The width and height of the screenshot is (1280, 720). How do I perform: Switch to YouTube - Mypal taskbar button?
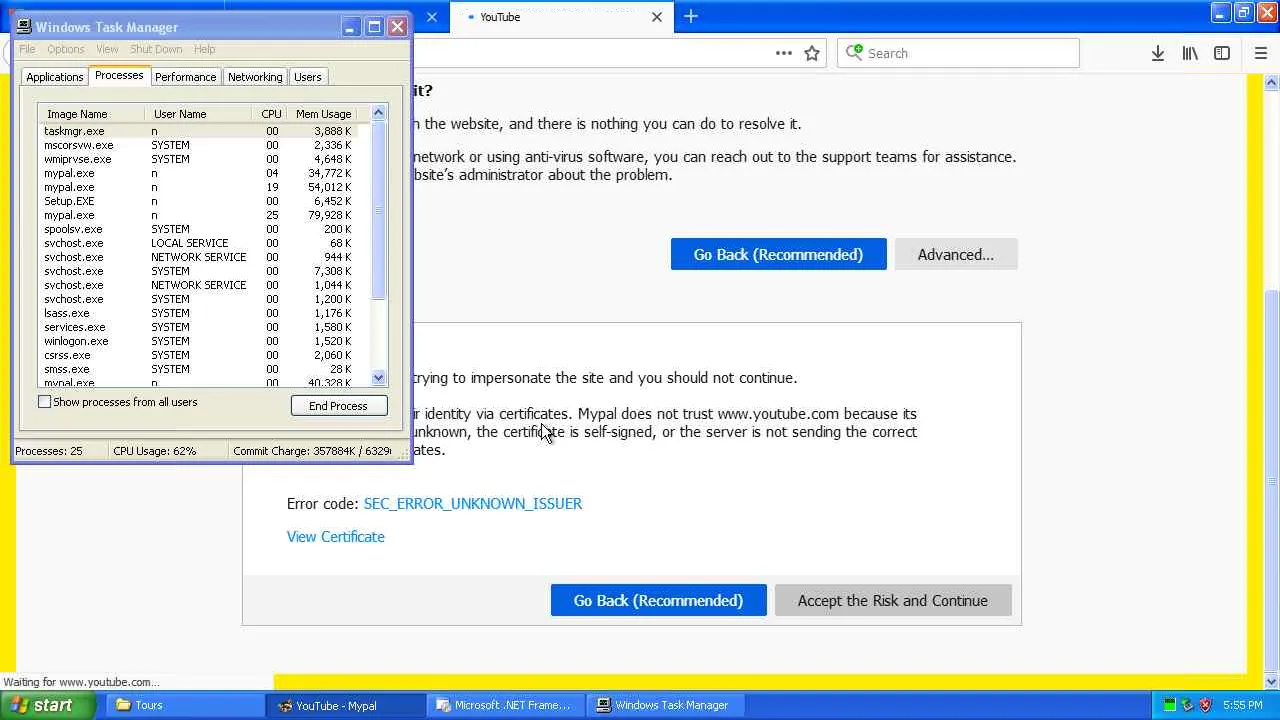tap(348, 705)
